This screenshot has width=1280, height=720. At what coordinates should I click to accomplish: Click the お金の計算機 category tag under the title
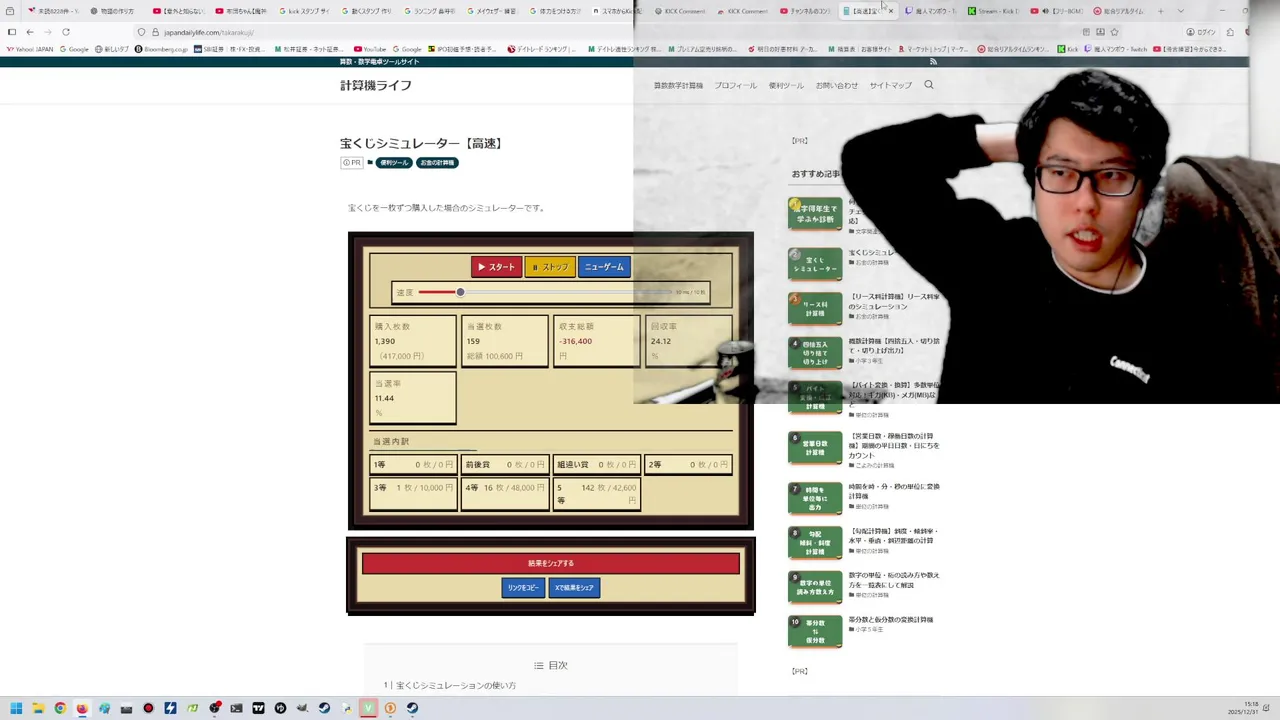[x=437, y=163]
